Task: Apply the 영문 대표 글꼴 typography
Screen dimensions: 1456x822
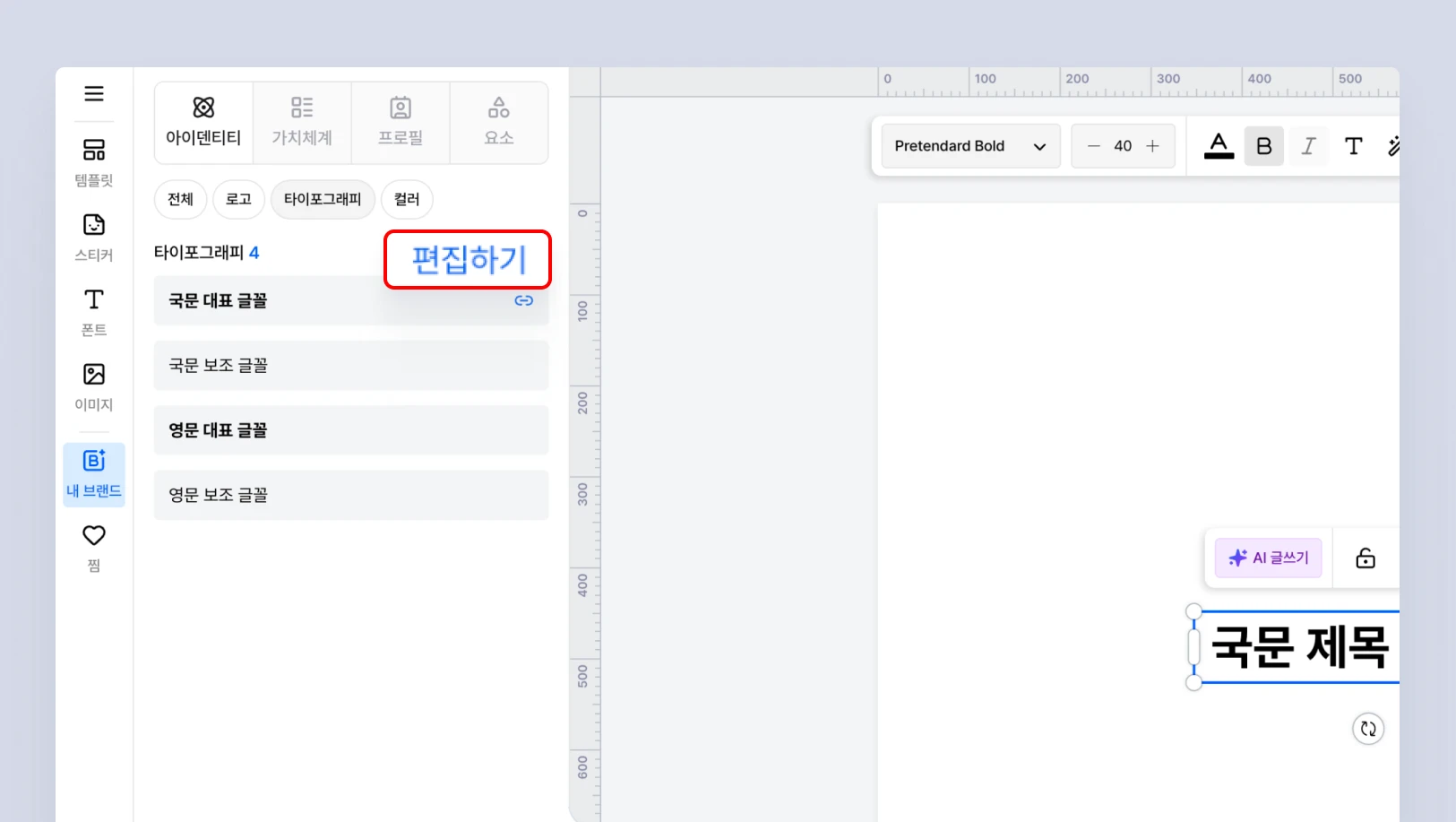Action: coord(351,430)
